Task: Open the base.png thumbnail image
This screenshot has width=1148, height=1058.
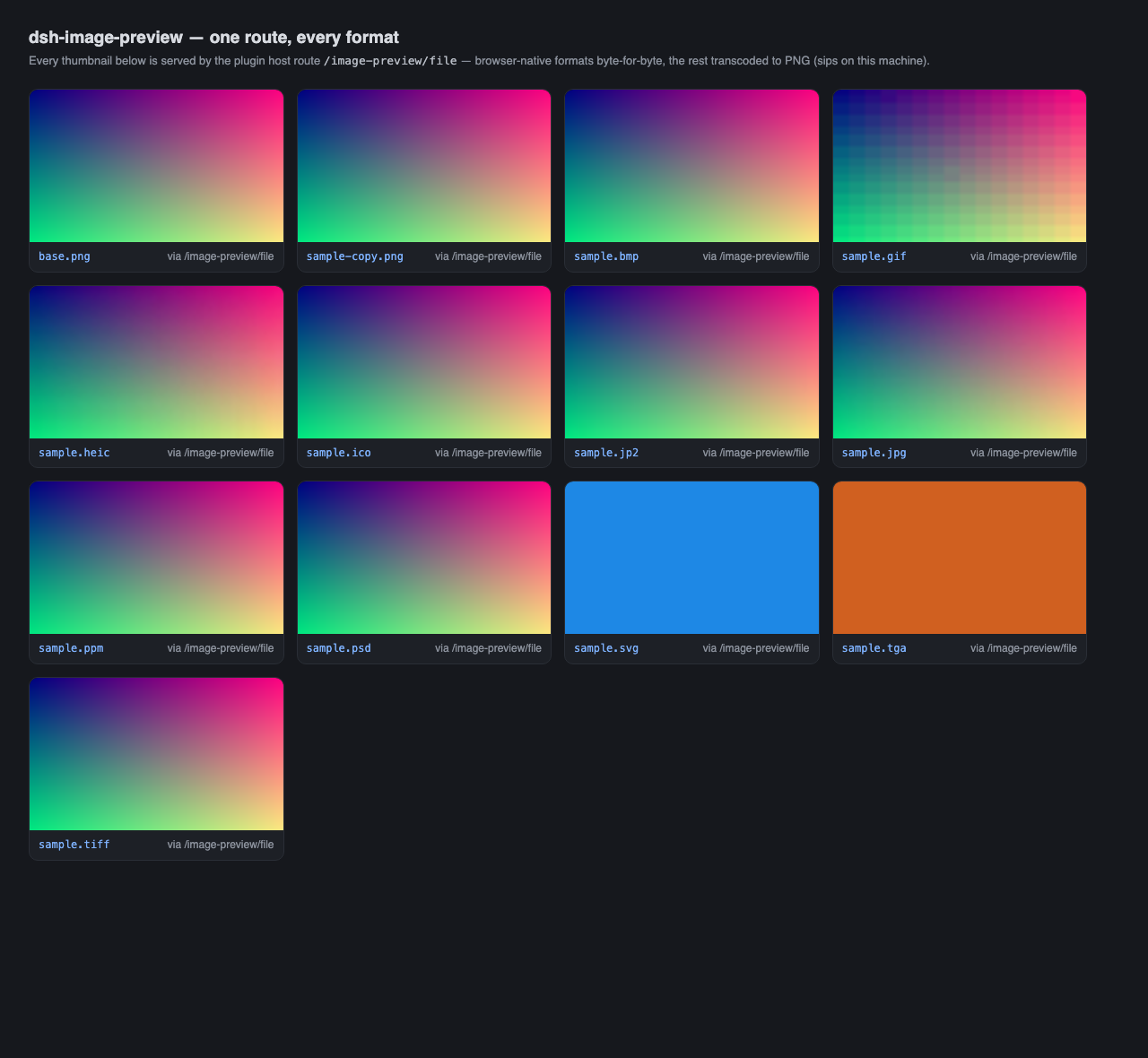Action: coord(156,166)
